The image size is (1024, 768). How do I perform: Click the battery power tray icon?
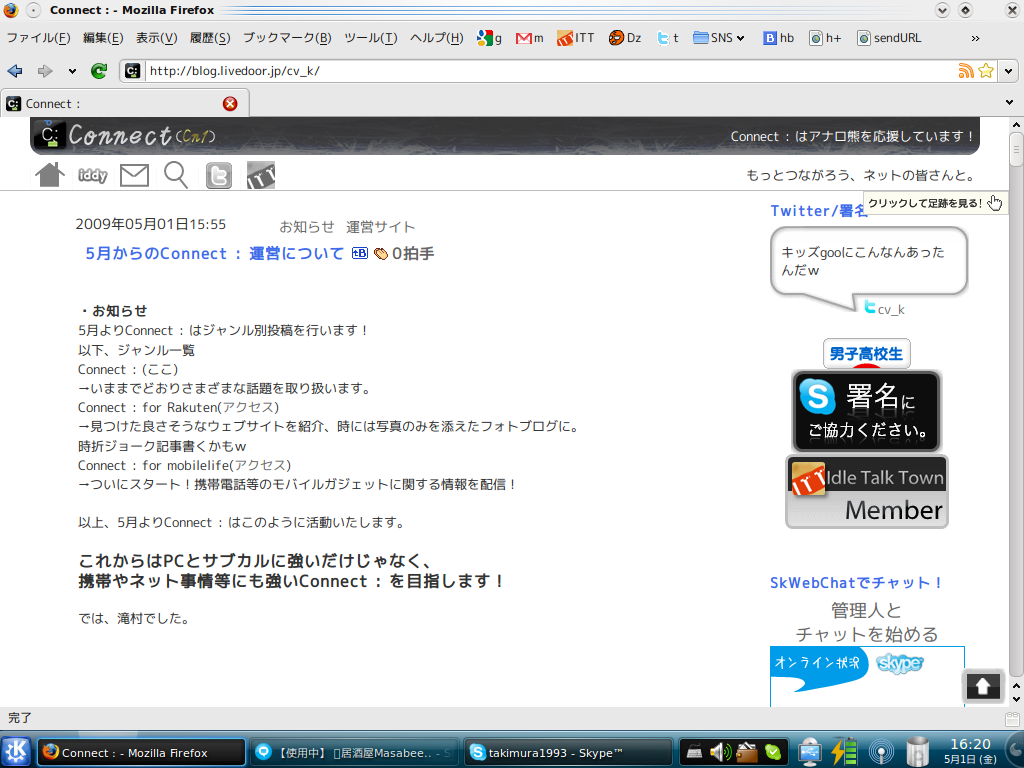[844, 752]
